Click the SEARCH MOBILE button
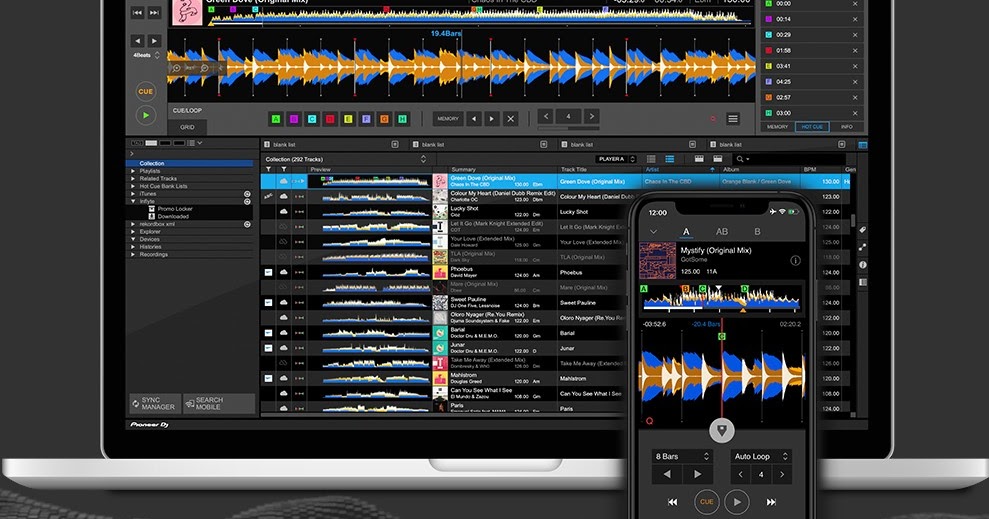The image size is (989, 519). pyautogui.click(x=219, y=404)
